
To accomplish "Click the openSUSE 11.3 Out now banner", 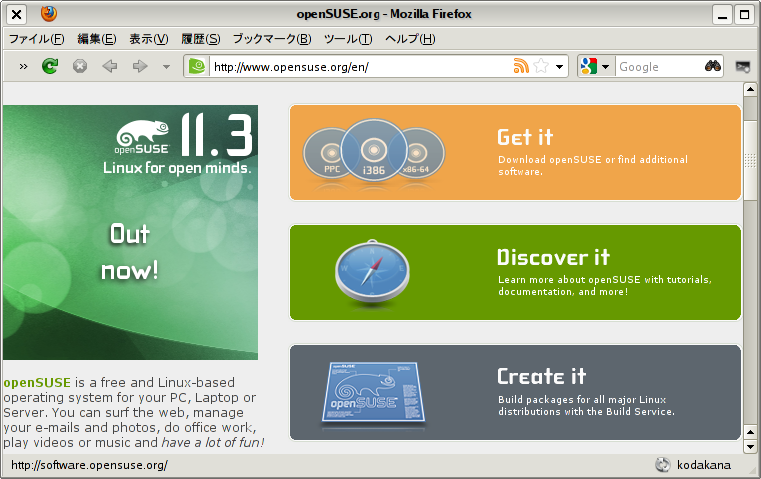I will click(x=130, y=232).
